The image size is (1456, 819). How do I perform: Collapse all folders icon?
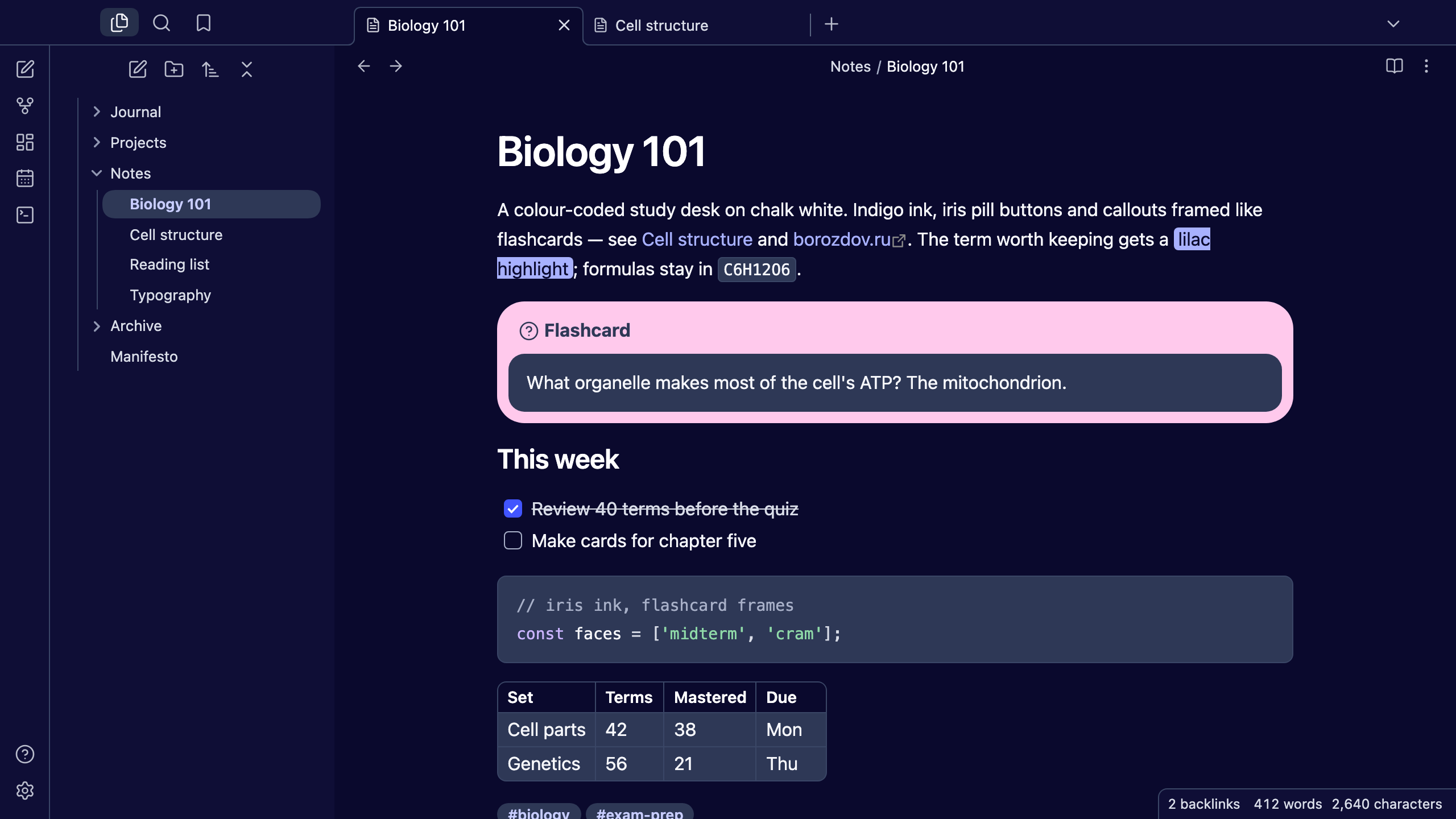247,69
